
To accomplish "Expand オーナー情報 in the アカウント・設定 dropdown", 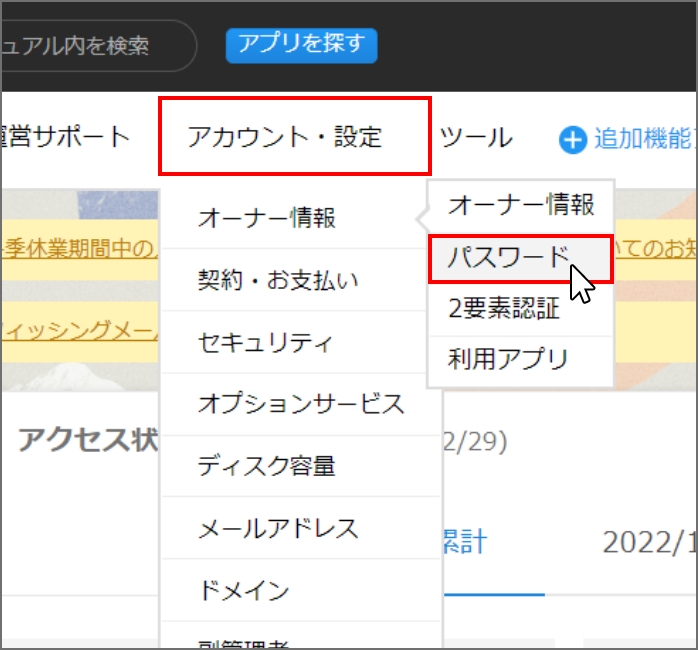I will tap(267, 218).
